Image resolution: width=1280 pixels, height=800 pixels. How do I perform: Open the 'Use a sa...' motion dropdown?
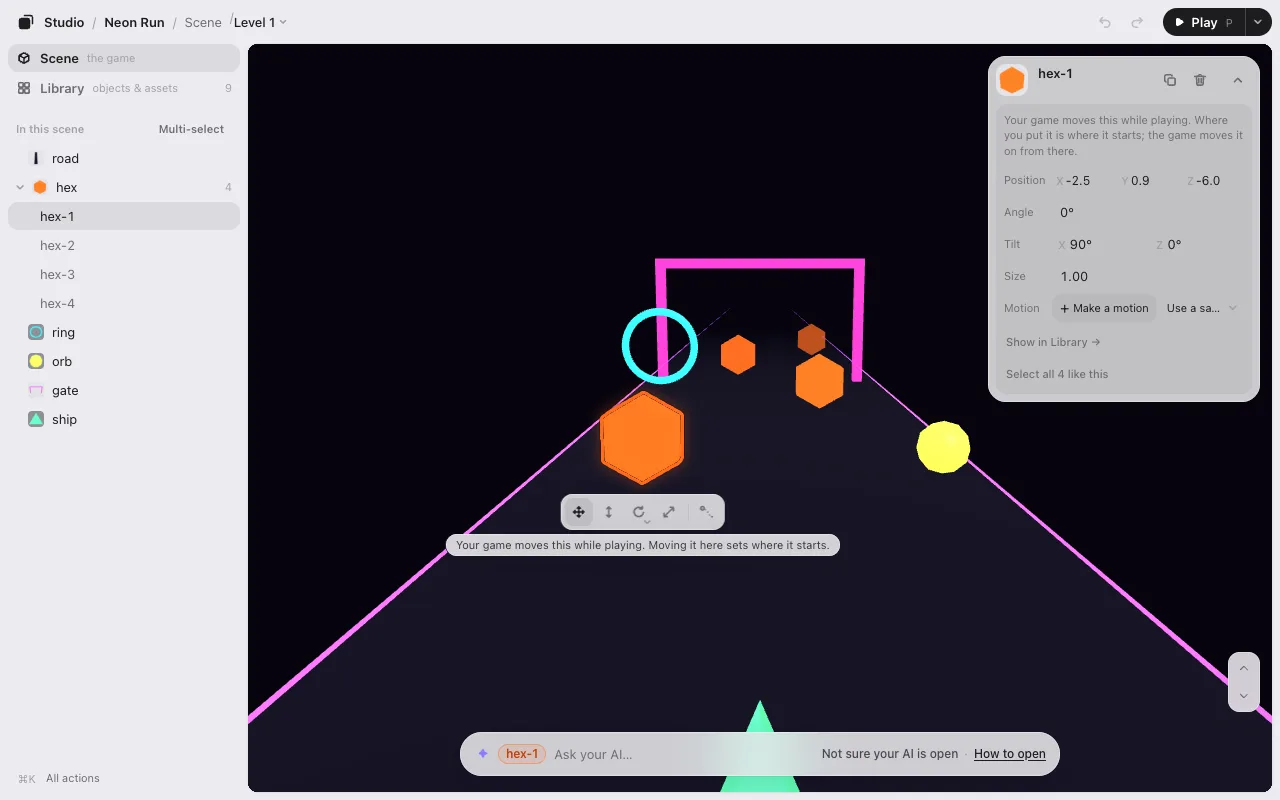pyautogui.click(x=1202, y=308)
